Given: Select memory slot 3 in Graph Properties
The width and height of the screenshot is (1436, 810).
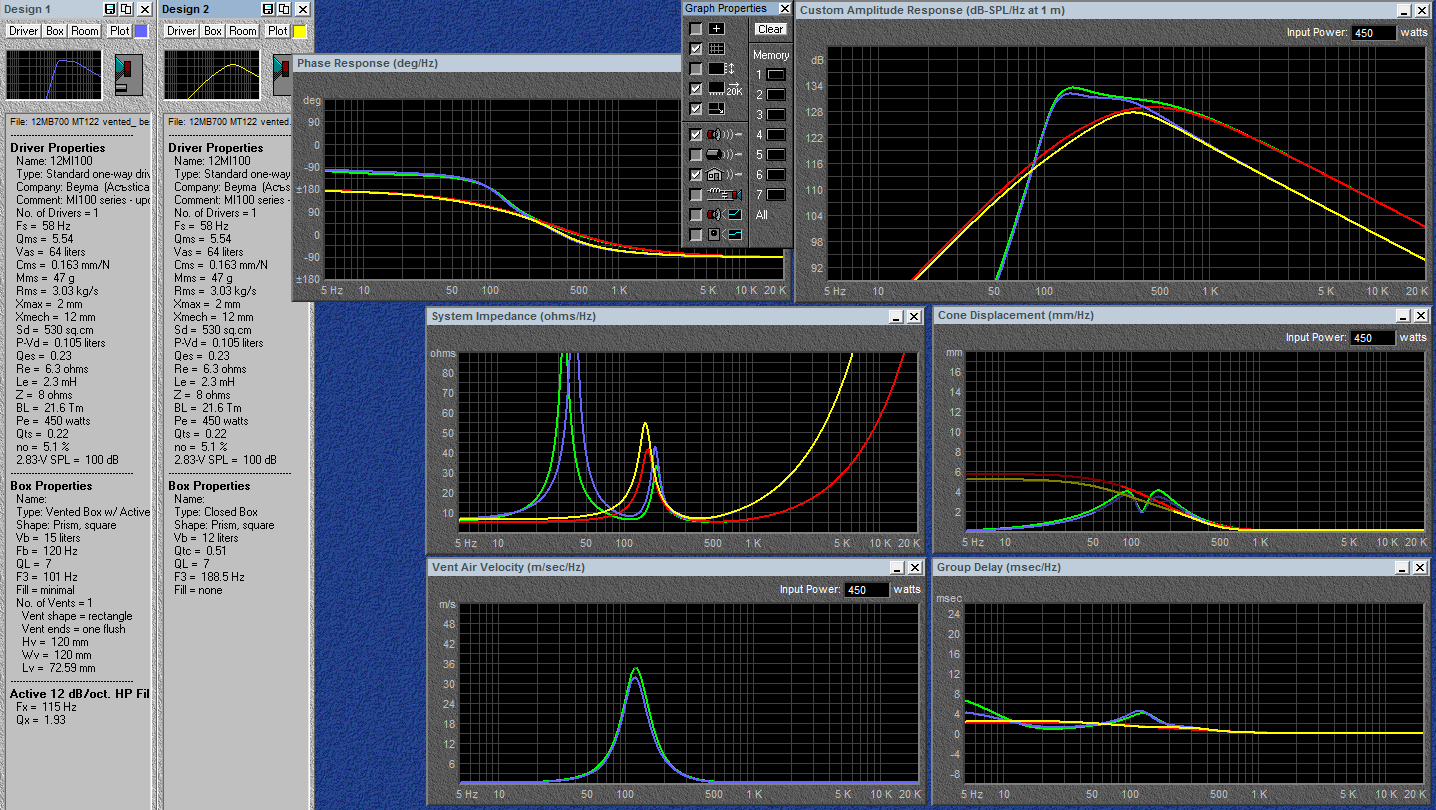Looking at the screenshot, I should pyautogui.click(x=776, y=115).
